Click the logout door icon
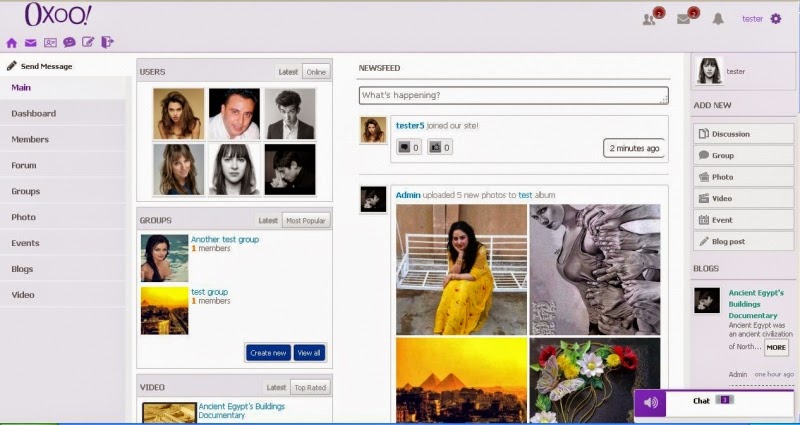800x425 pixels. [x=107, y=42]
